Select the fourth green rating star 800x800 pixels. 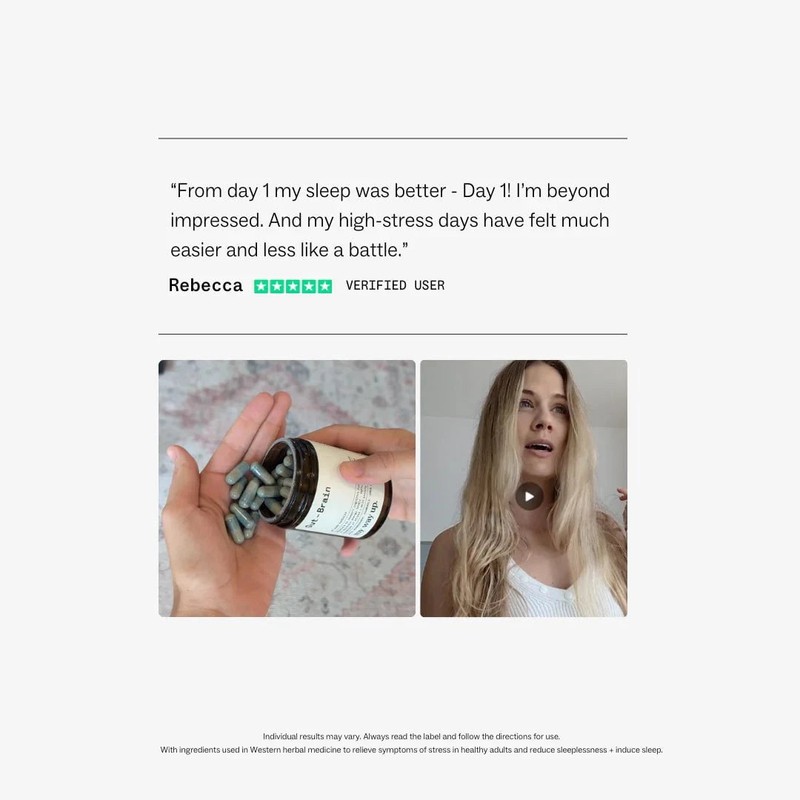(309, 286)
